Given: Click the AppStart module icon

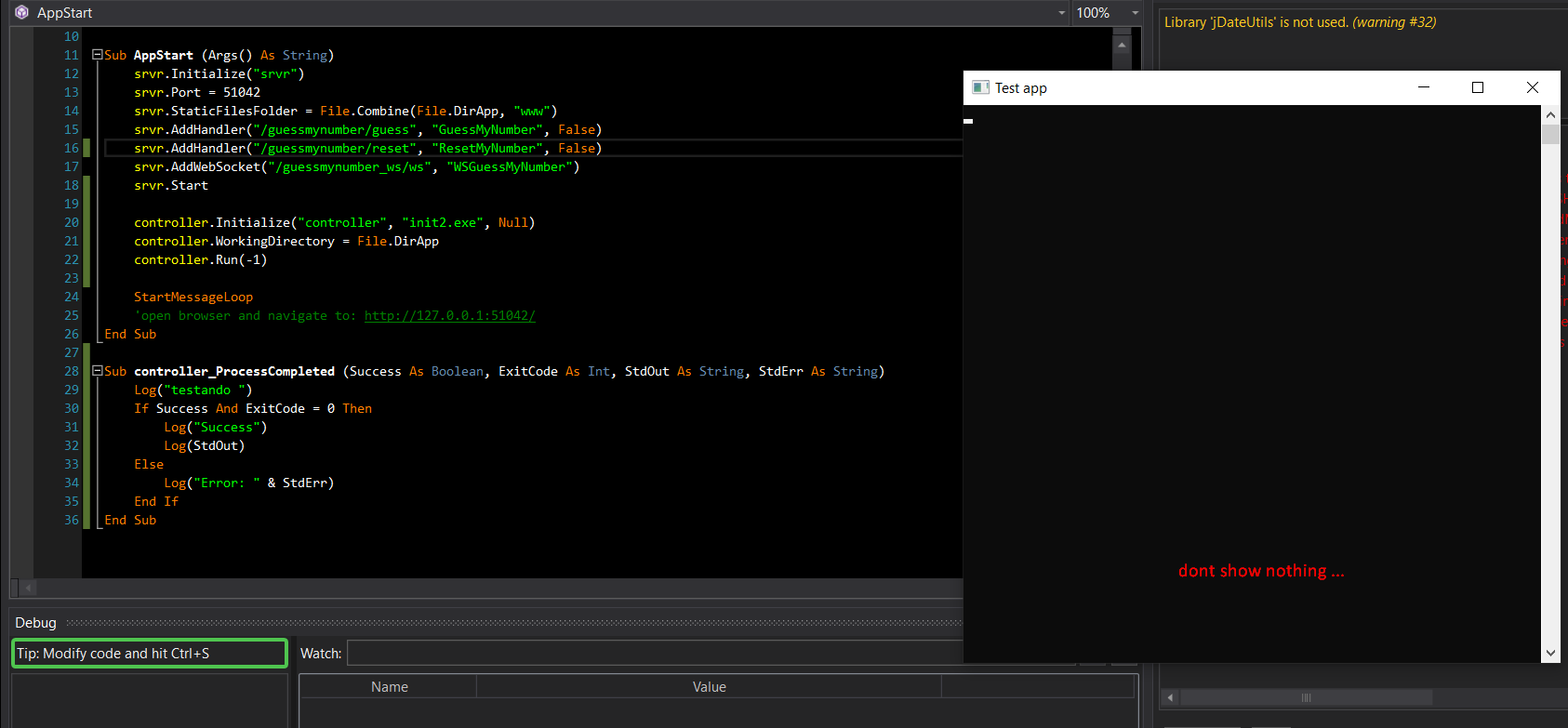Looking at the screenshot, I should click(21, 12).
